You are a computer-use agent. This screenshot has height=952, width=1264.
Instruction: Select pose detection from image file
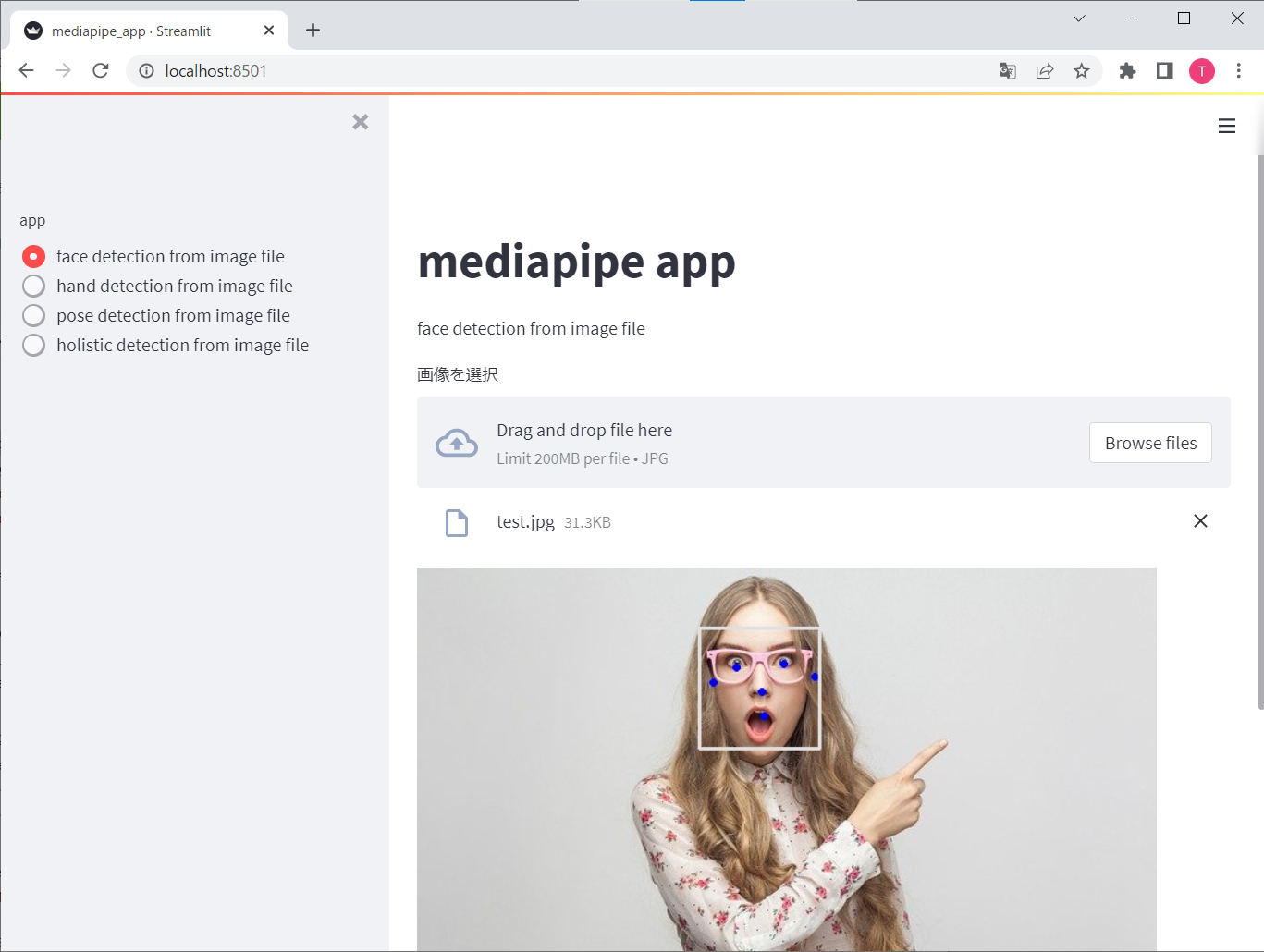coord(33,315)
